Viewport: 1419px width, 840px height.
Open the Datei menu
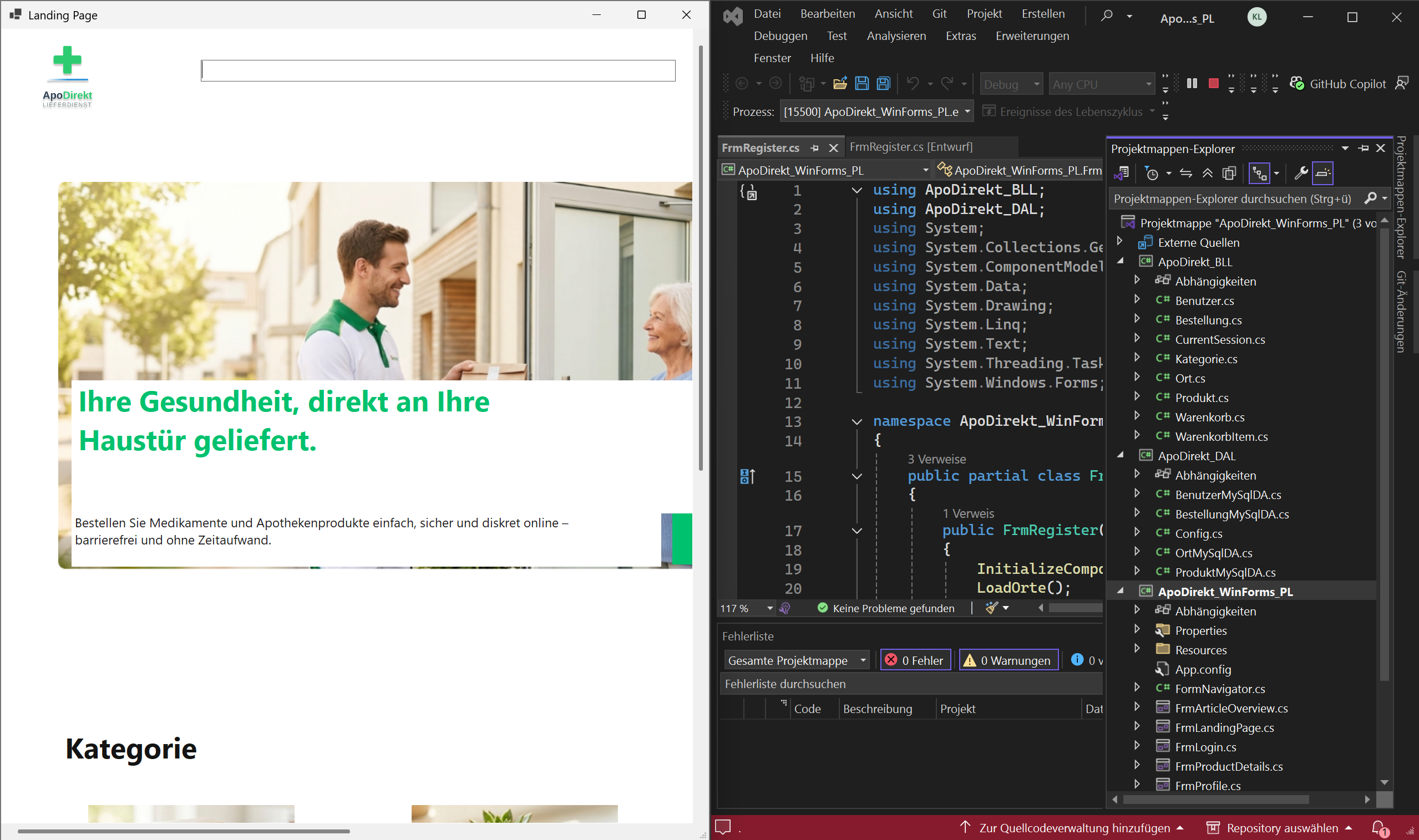pyautogui.click(x=767, y=14)
